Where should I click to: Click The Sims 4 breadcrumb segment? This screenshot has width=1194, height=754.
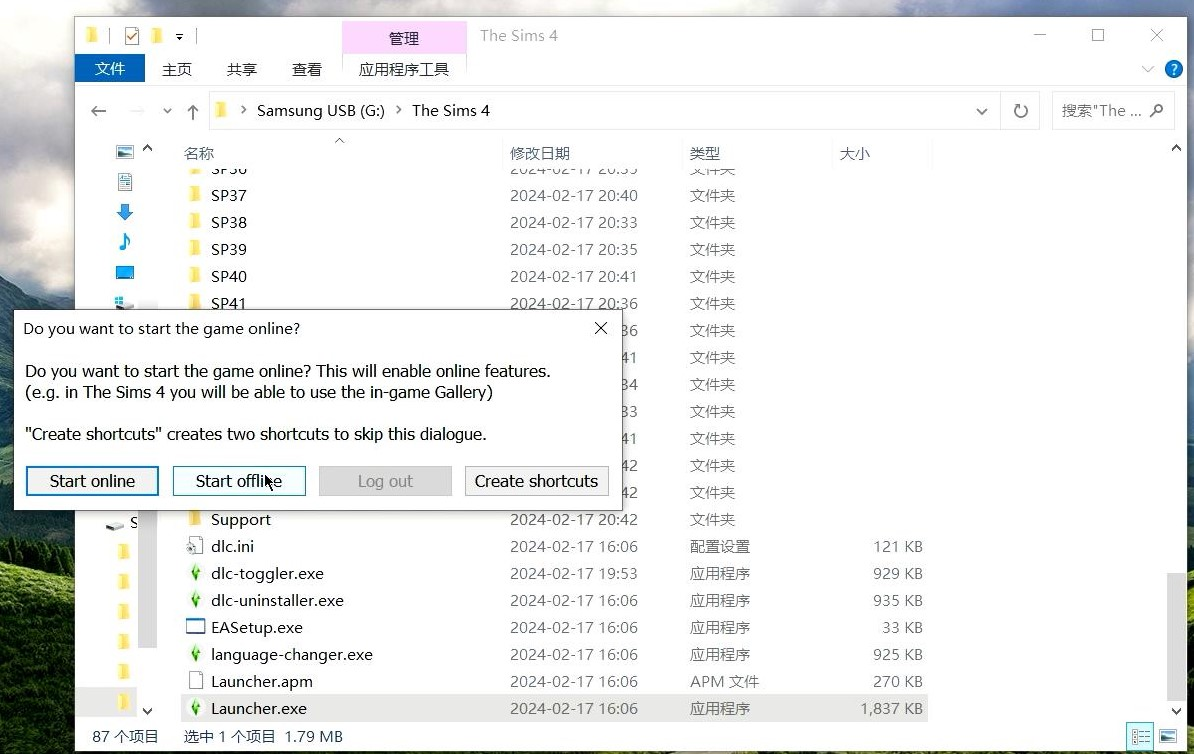451,111
